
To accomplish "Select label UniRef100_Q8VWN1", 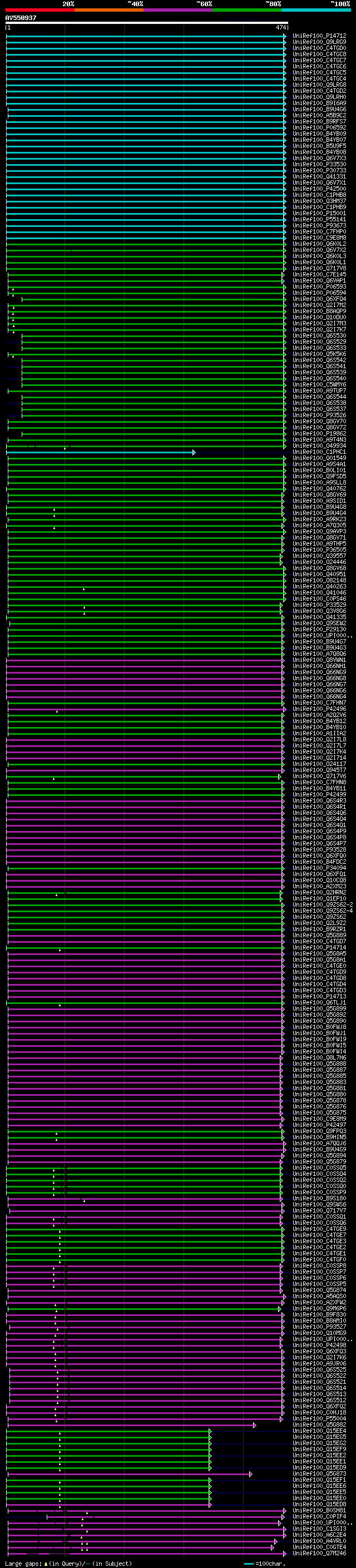I will click(319, 660).
